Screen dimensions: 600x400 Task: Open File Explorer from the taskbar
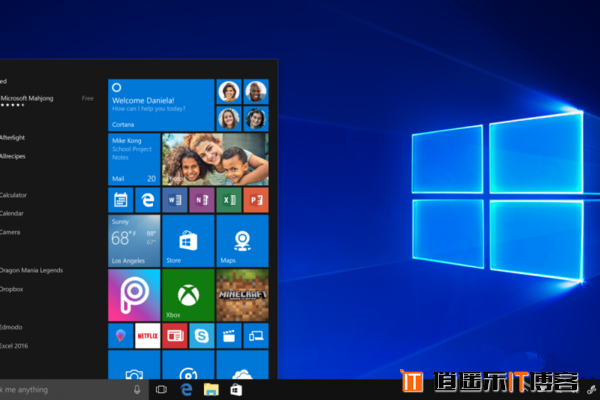[x=211, y=390]
